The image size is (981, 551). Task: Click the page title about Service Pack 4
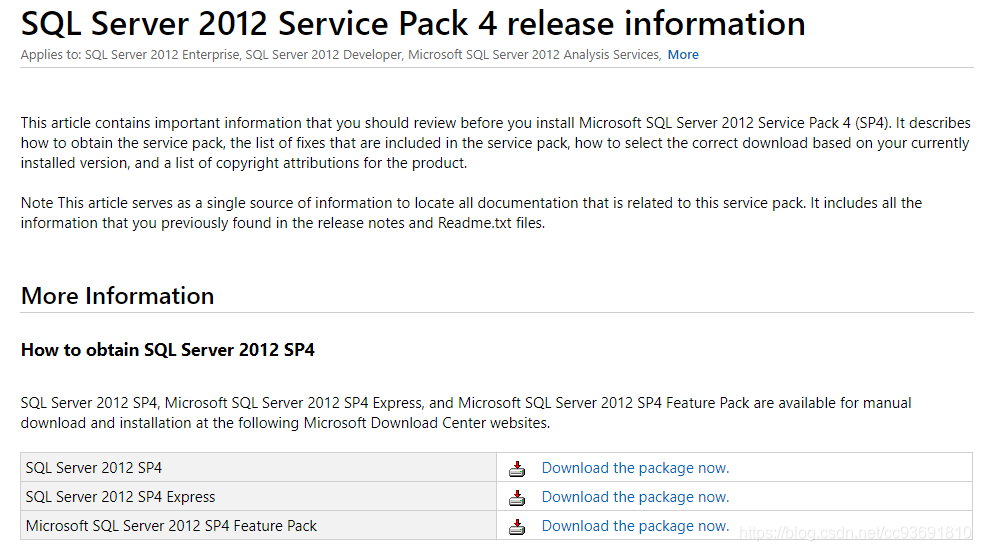pyautogui.click(x=413, y=23)
